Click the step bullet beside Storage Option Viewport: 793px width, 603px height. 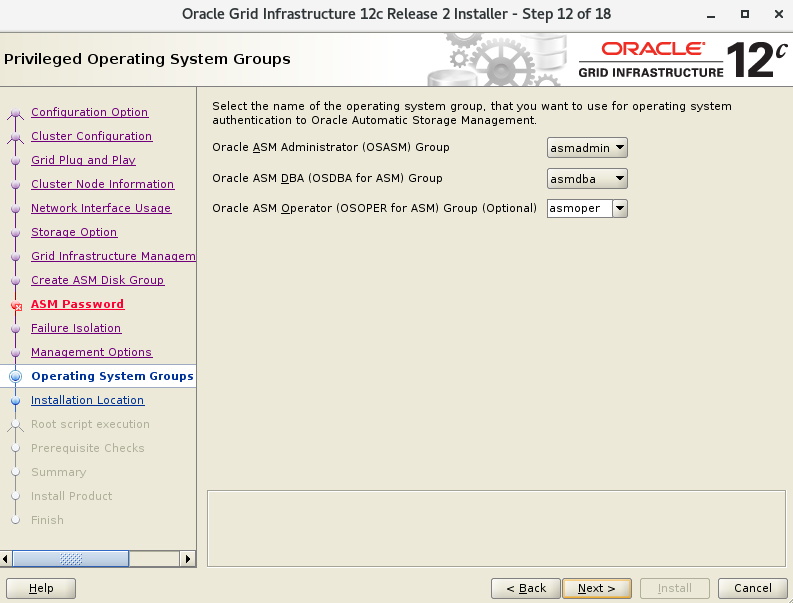pos(16,233)
